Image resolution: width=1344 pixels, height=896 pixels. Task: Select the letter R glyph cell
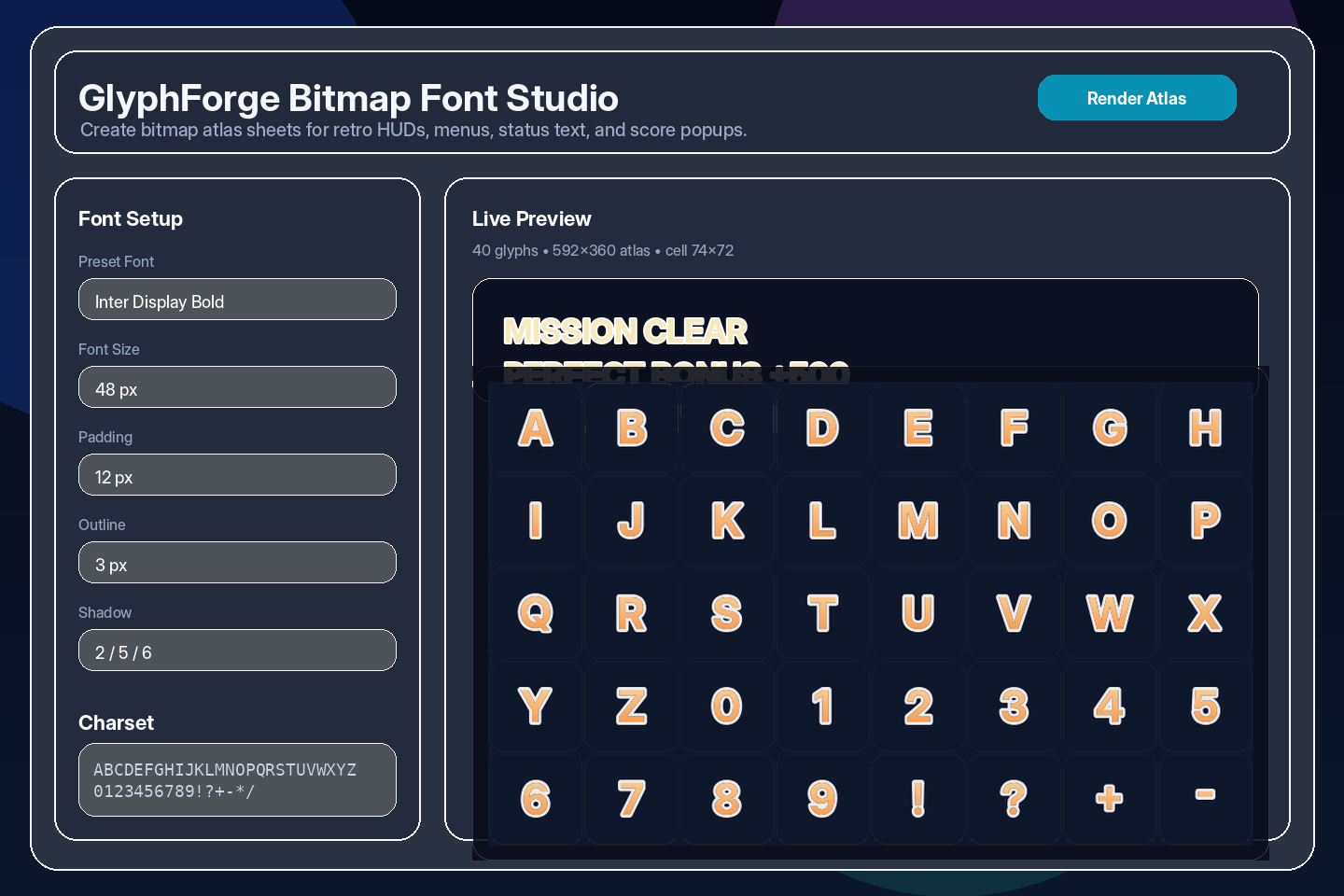632,613
